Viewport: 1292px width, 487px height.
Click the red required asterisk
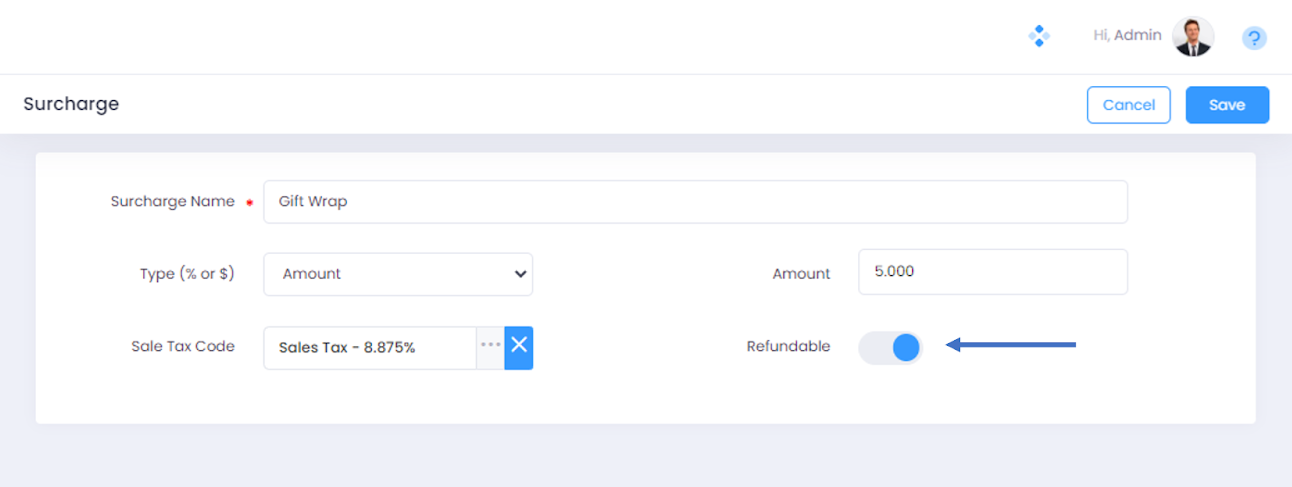point(249,202)
